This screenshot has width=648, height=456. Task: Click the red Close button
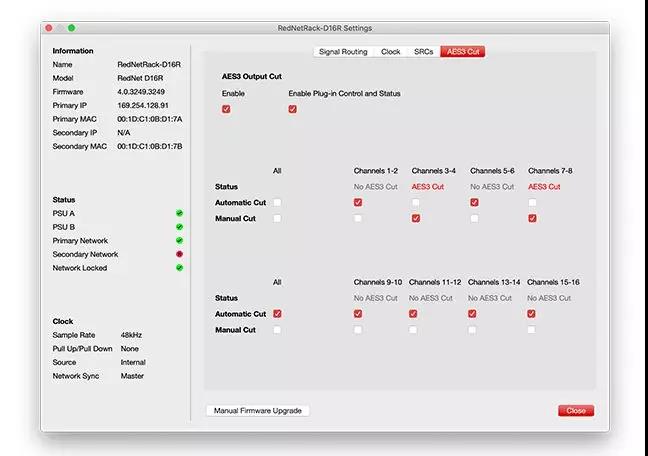click(x=576, y=411)
